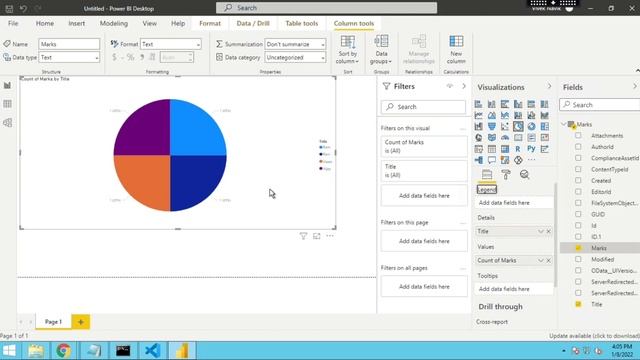Add a new report page
Viewport: 640px width, 360px height.
80,322
